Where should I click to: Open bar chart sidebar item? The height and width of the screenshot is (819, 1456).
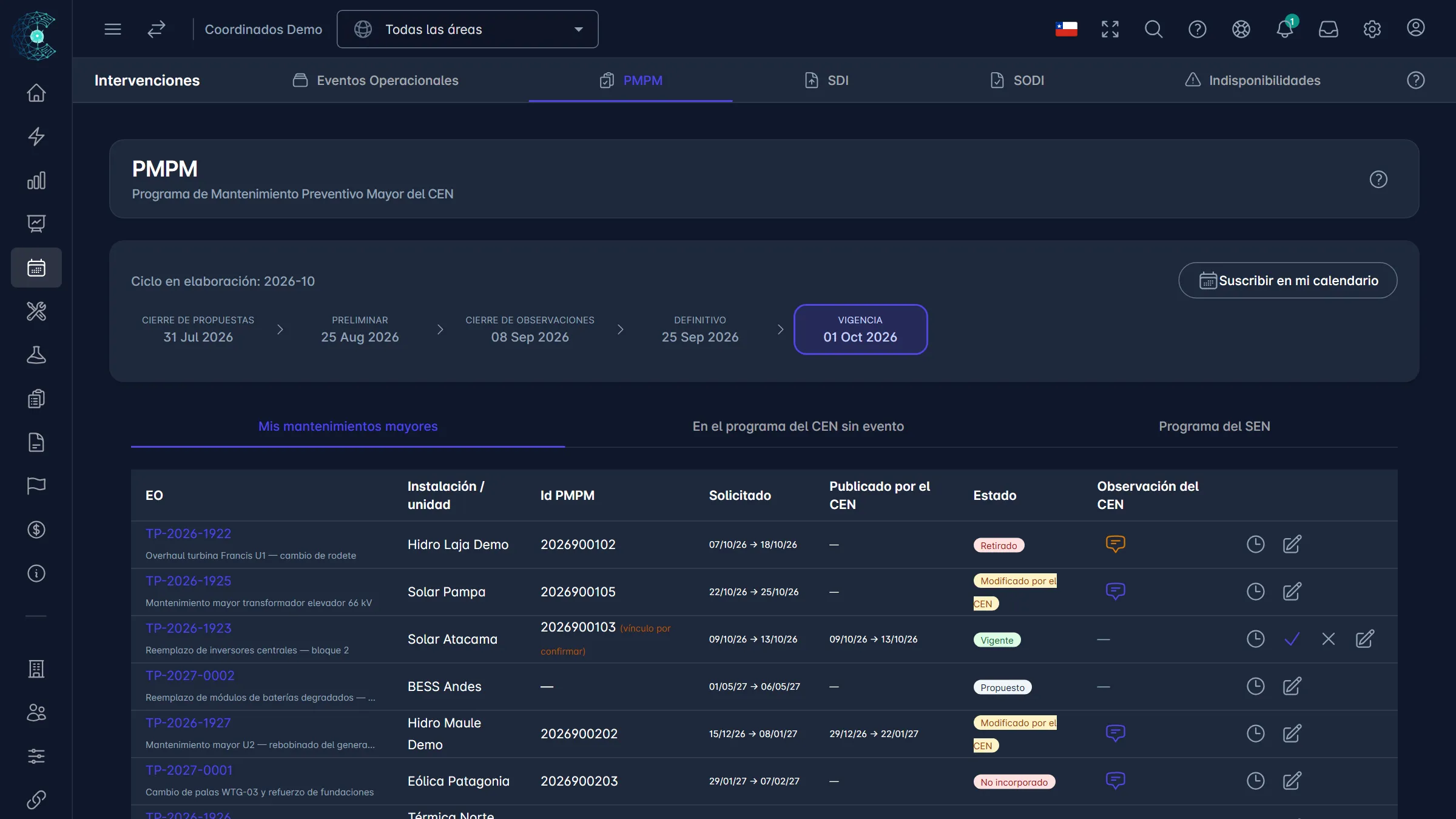pyautogui.click(x=36, y=180)
